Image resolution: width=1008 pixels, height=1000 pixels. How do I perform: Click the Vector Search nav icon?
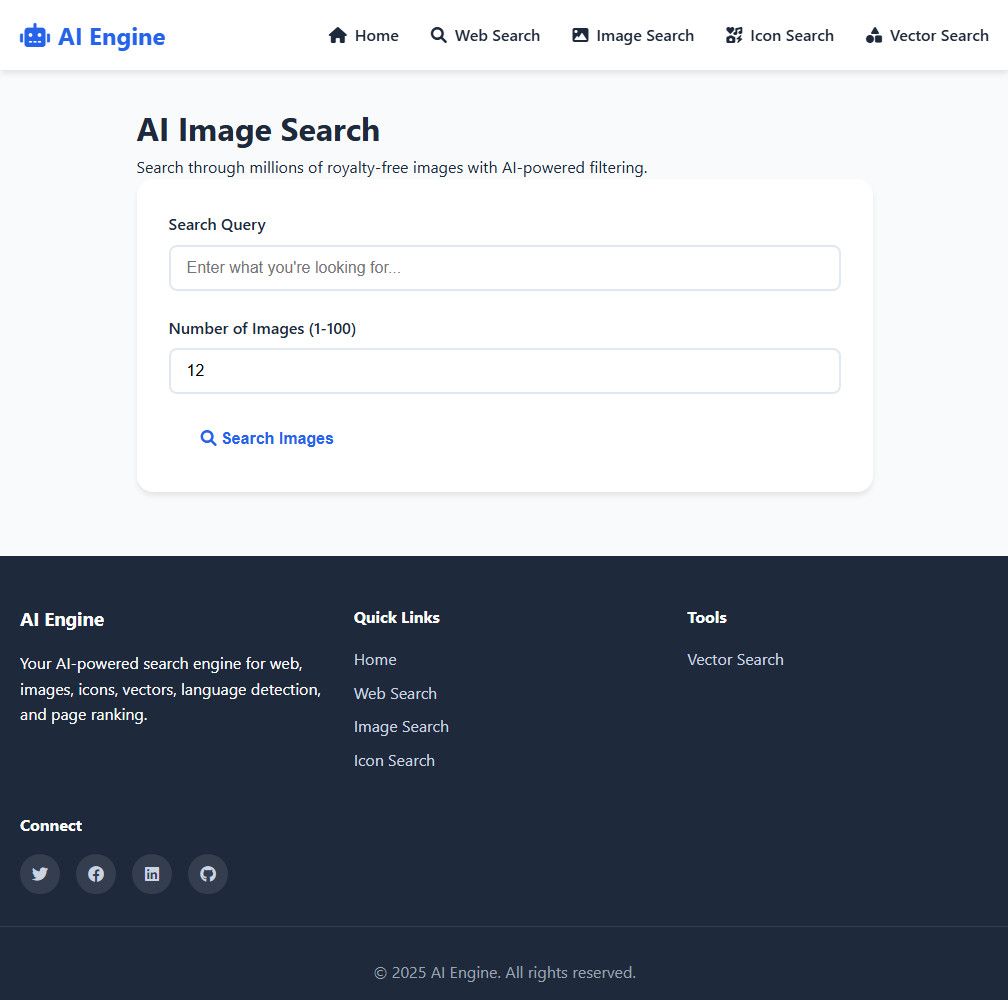tap(874, 36)
